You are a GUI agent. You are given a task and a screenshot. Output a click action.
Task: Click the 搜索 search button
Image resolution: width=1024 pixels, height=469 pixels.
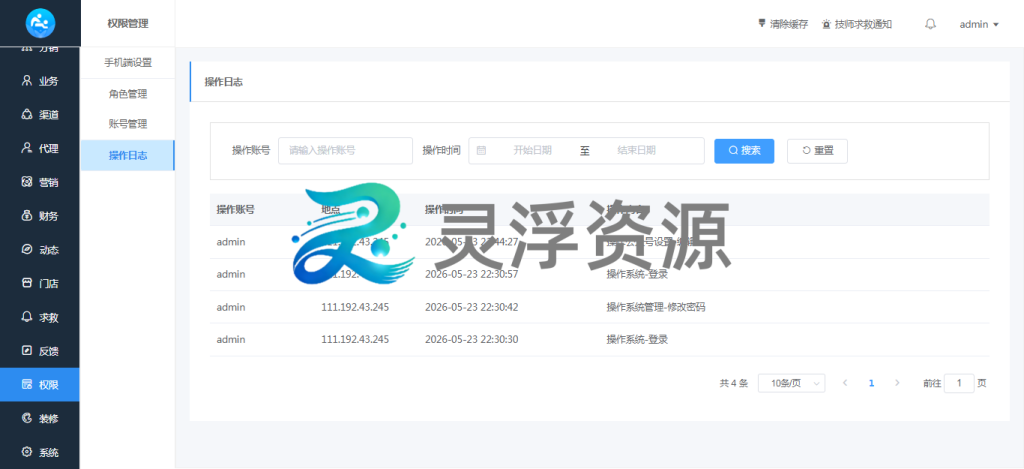(744, 151)
